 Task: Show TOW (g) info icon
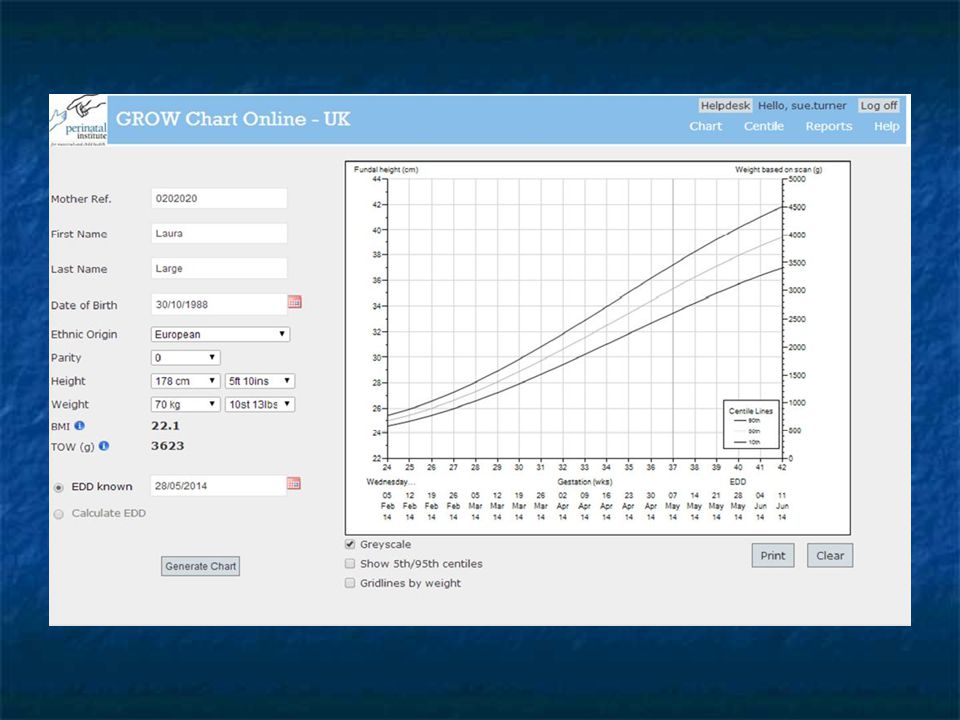click(x=104, y=446)
